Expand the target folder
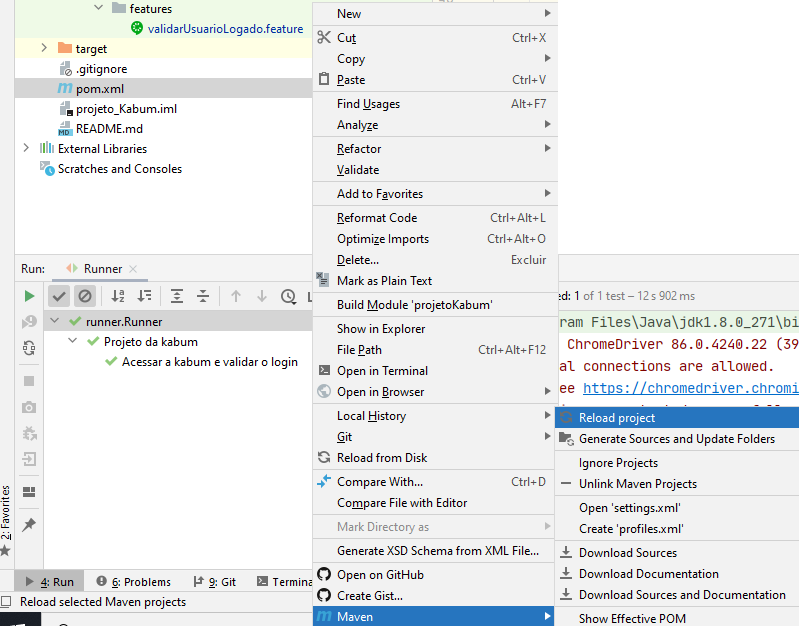This screenshot has width=799, height=626. [44, 48]
